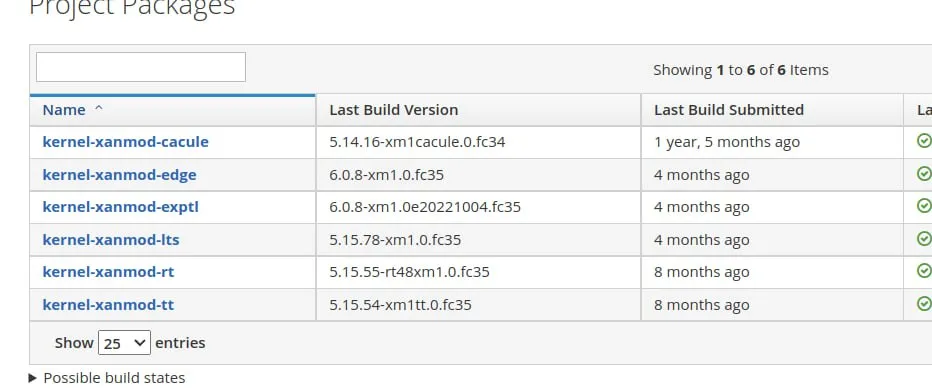Open the kernel-xanmod-cacule package link

click(x=125, y=142)
